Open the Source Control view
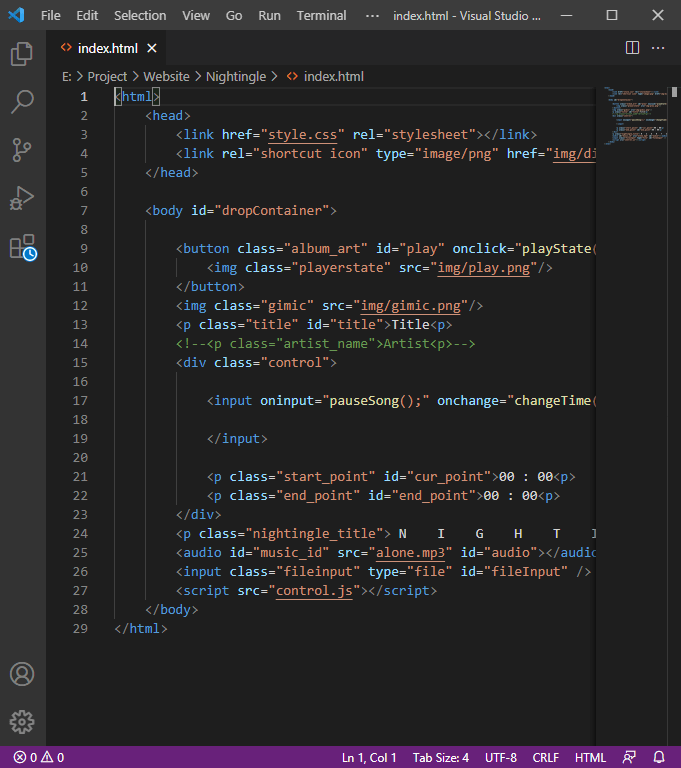The width and height of the screenshot is (681, 768). [x=22, y=150]
